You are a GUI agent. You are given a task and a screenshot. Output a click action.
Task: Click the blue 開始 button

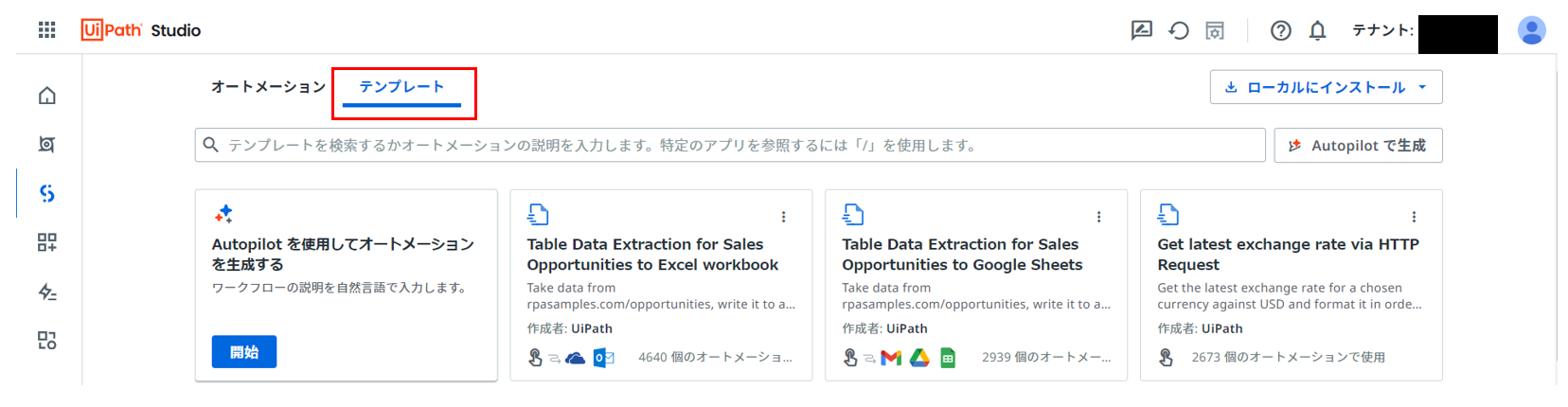244,352
